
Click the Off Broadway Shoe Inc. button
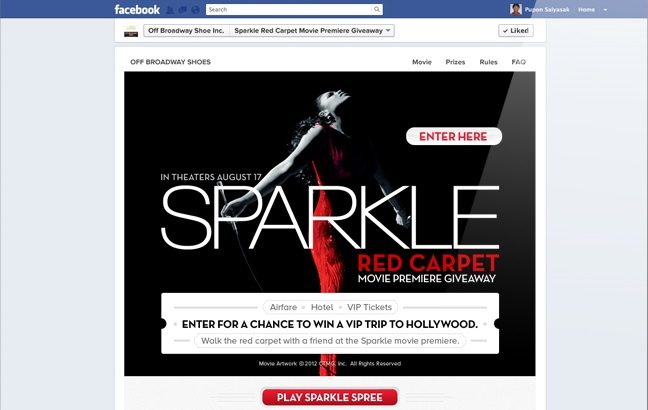[186, 31]
